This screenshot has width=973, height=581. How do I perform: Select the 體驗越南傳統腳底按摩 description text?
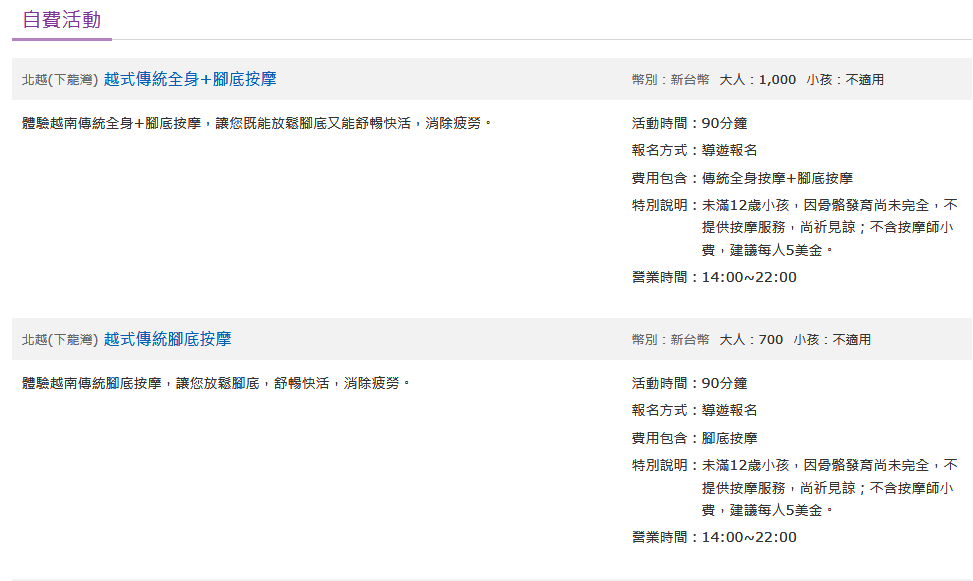[216, 383]
